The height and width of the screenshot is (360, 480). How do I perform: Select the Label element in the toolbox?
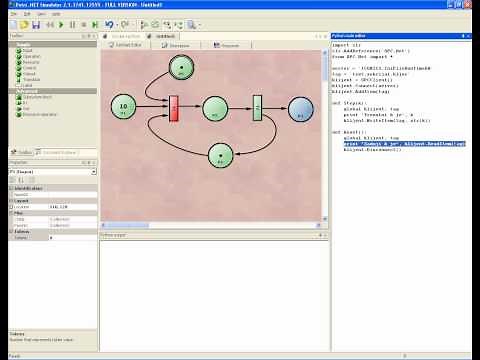pos(24,85)
